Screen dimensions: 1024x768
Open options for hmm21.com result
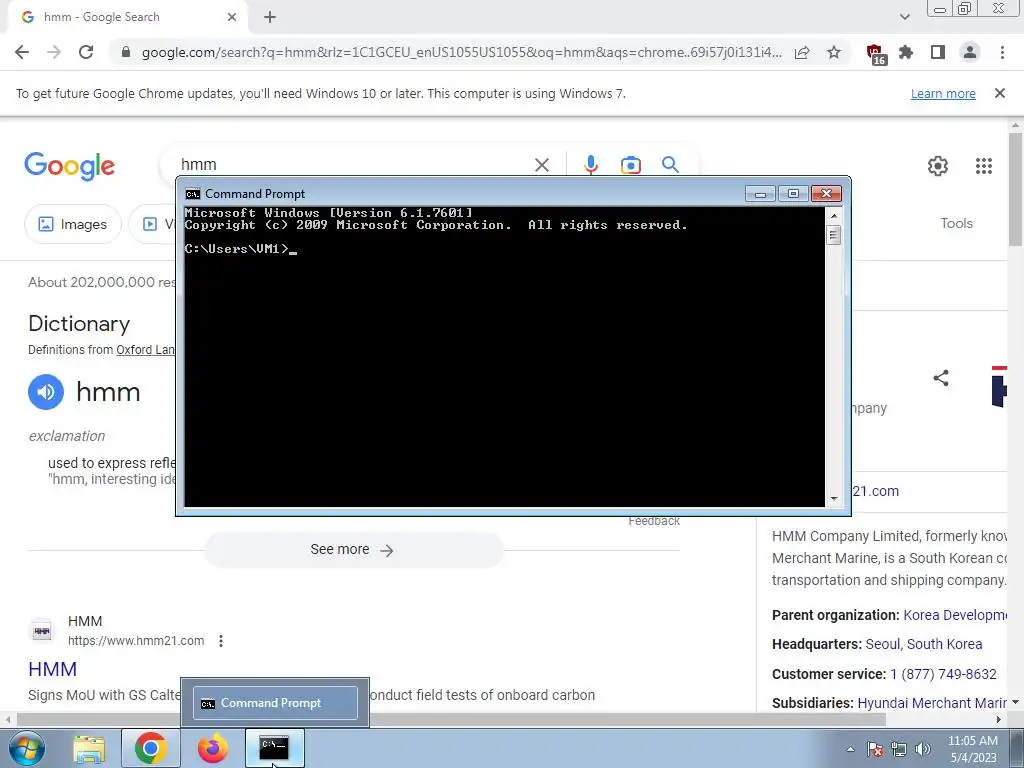tap(221, 641)
